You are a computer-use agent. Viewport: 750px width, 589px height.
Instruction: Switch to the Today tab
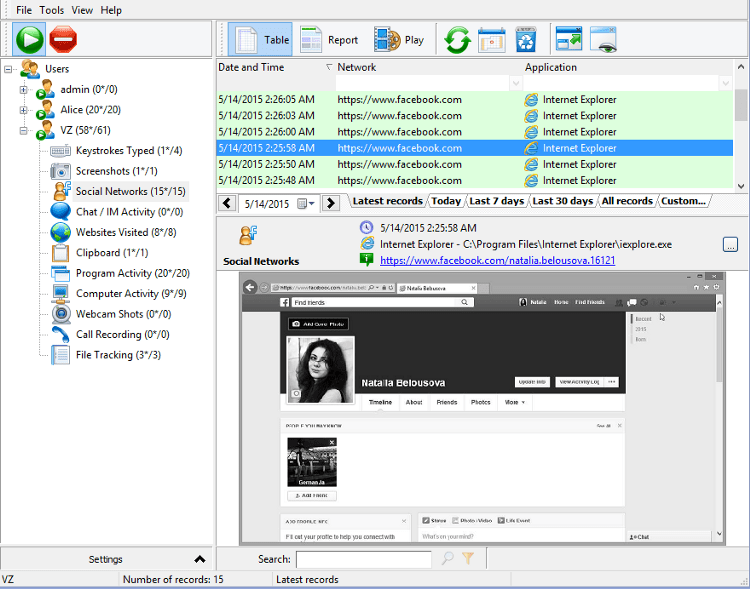point(446,201)
